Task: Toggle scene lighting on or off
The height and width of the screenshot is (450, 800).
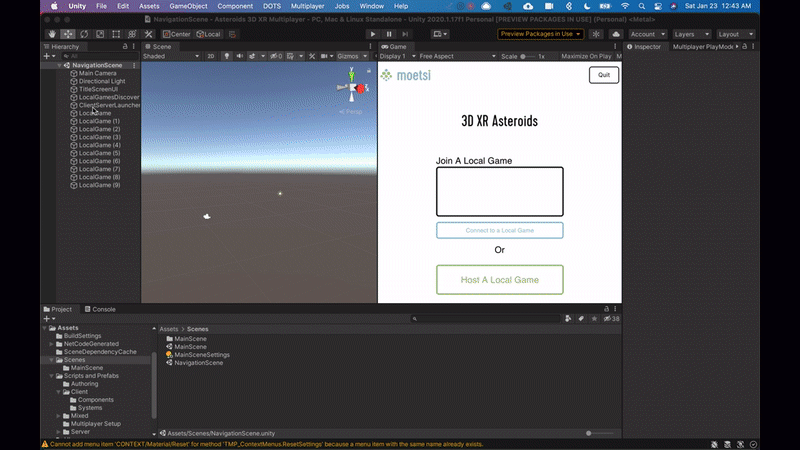Action: 227,57
